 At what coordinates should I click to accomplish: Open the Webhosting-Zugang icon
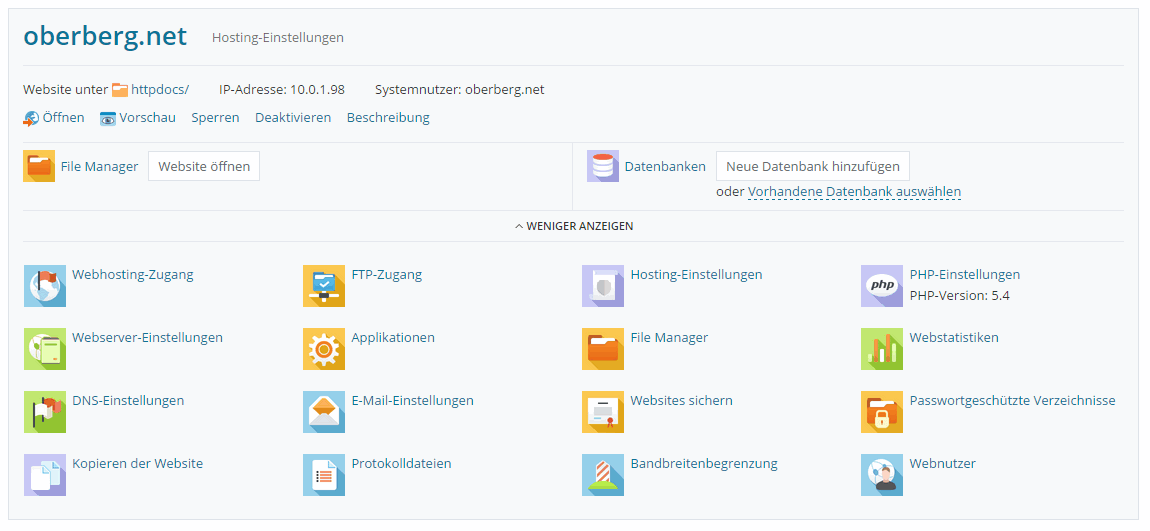[44, 286]
